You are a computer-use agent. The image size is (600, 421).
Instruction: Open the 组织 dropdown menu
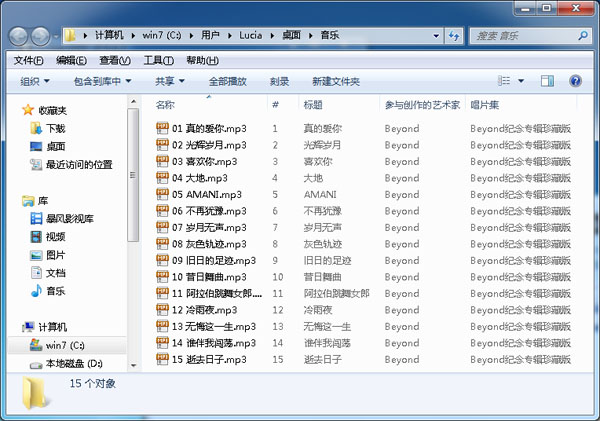(x=35, y=81)
